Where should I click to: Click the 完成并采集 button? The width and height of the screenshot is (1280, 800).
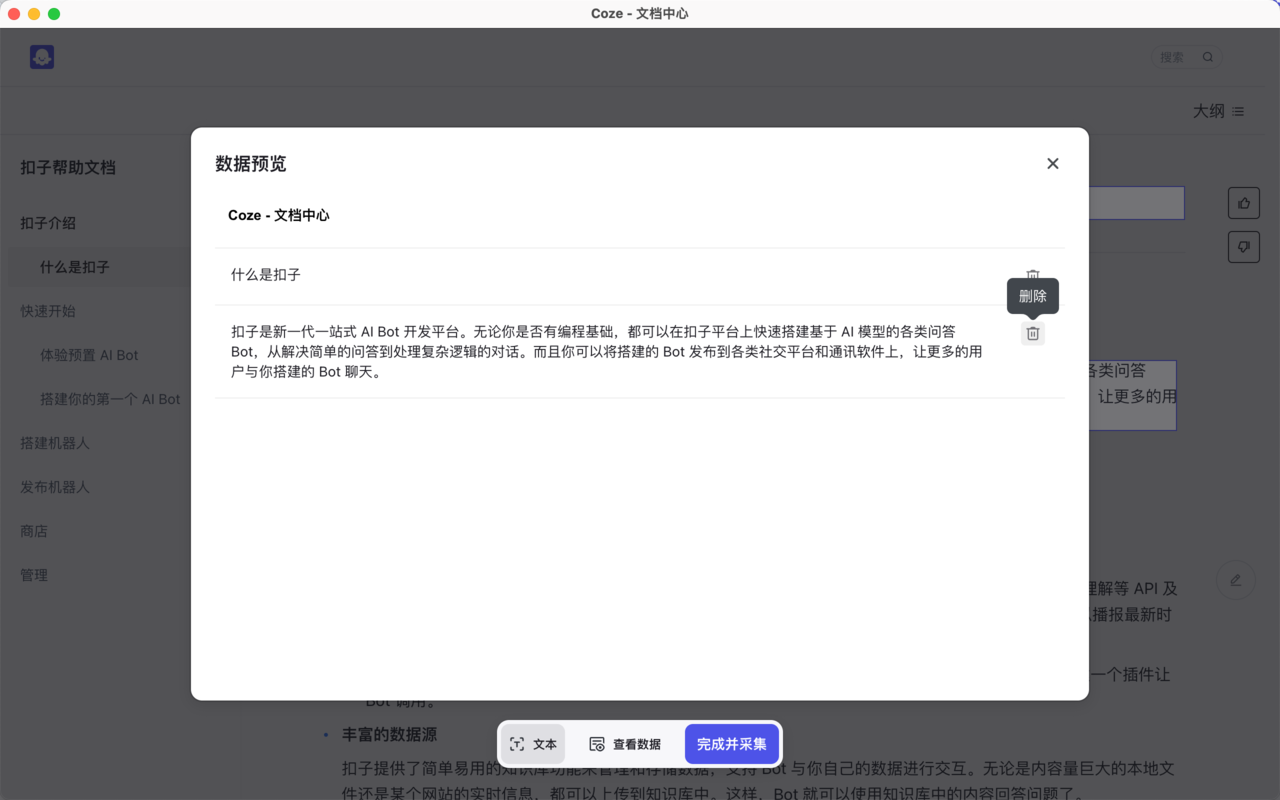click(x=732, y=744)
